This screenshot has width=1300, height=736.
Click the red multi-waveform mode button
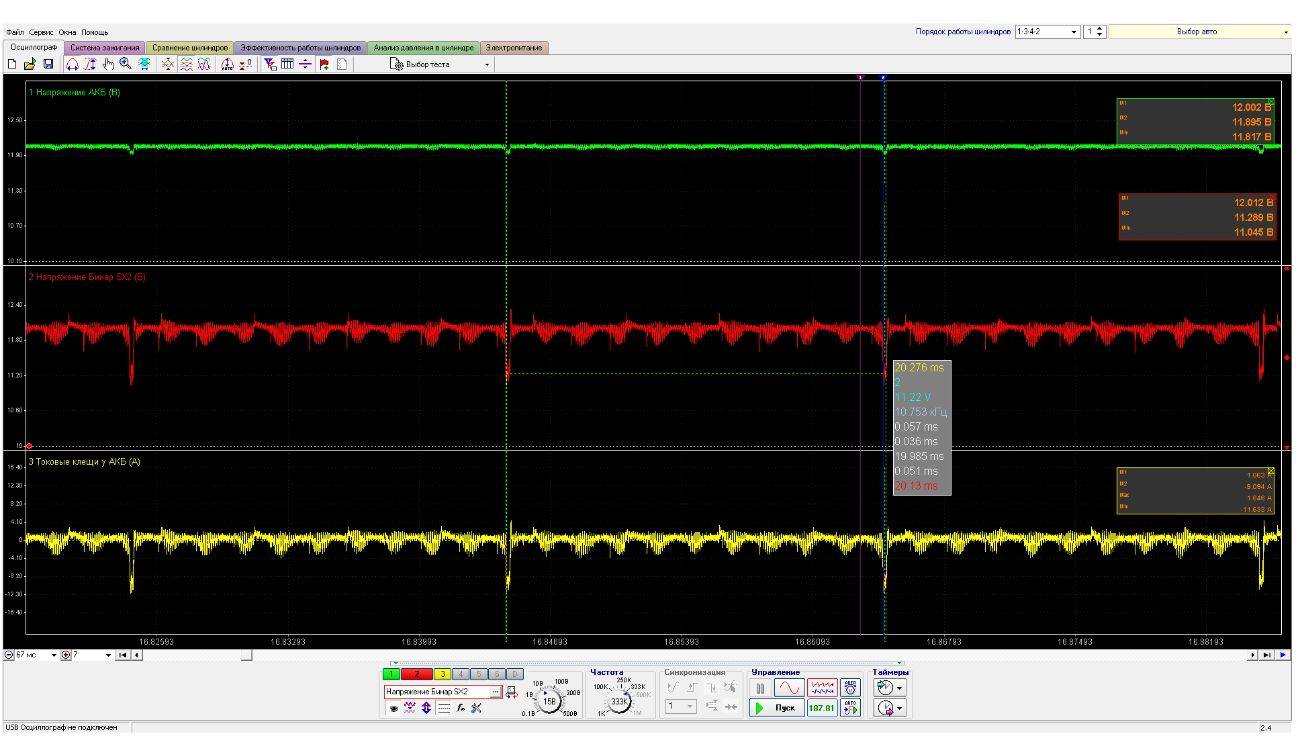822,688
